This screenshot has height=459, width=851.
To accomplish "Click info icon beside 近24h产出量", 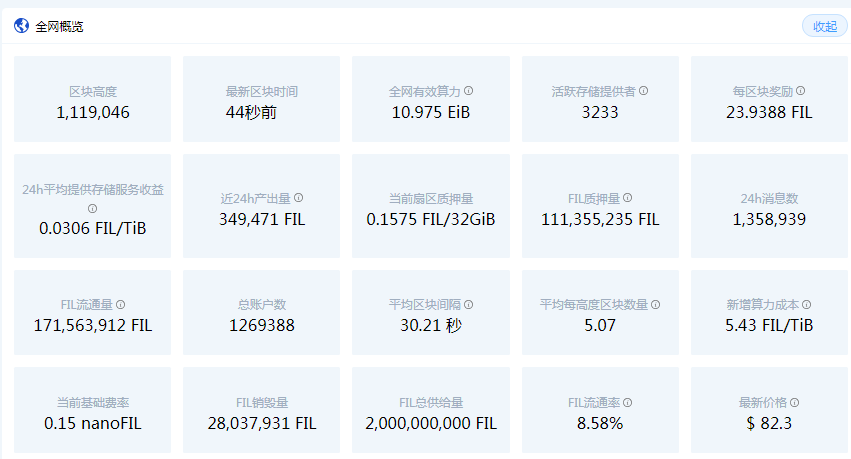I will 299,198.
